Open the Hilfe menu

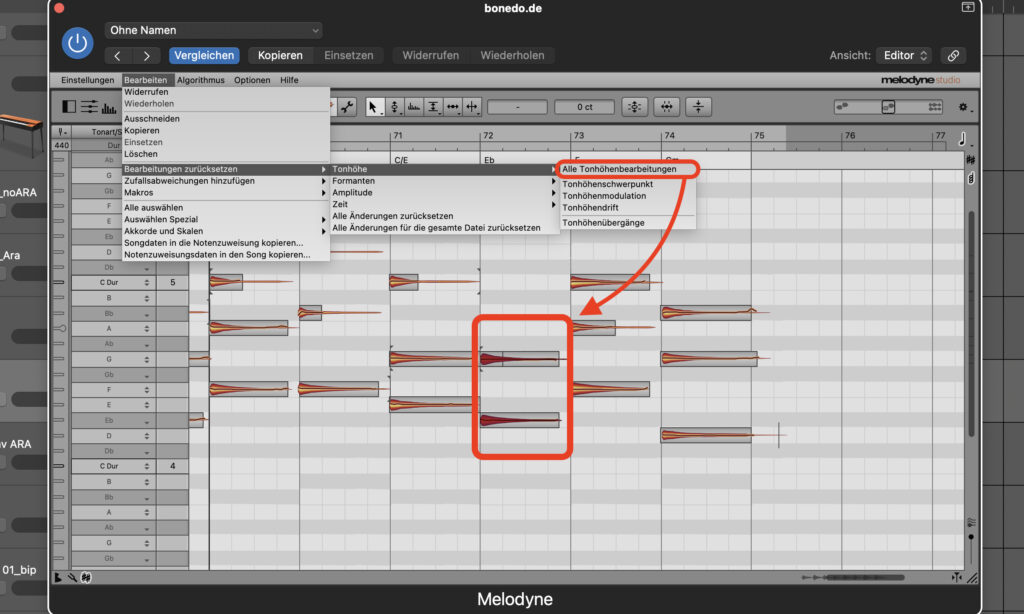[289, 80]
